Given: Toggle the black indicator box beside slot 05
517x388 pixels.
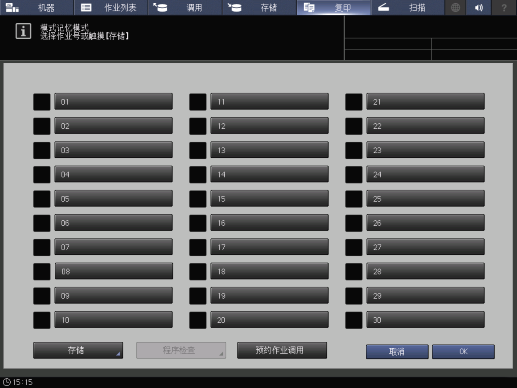Looking at the screenshot, I should coord(42,199).
